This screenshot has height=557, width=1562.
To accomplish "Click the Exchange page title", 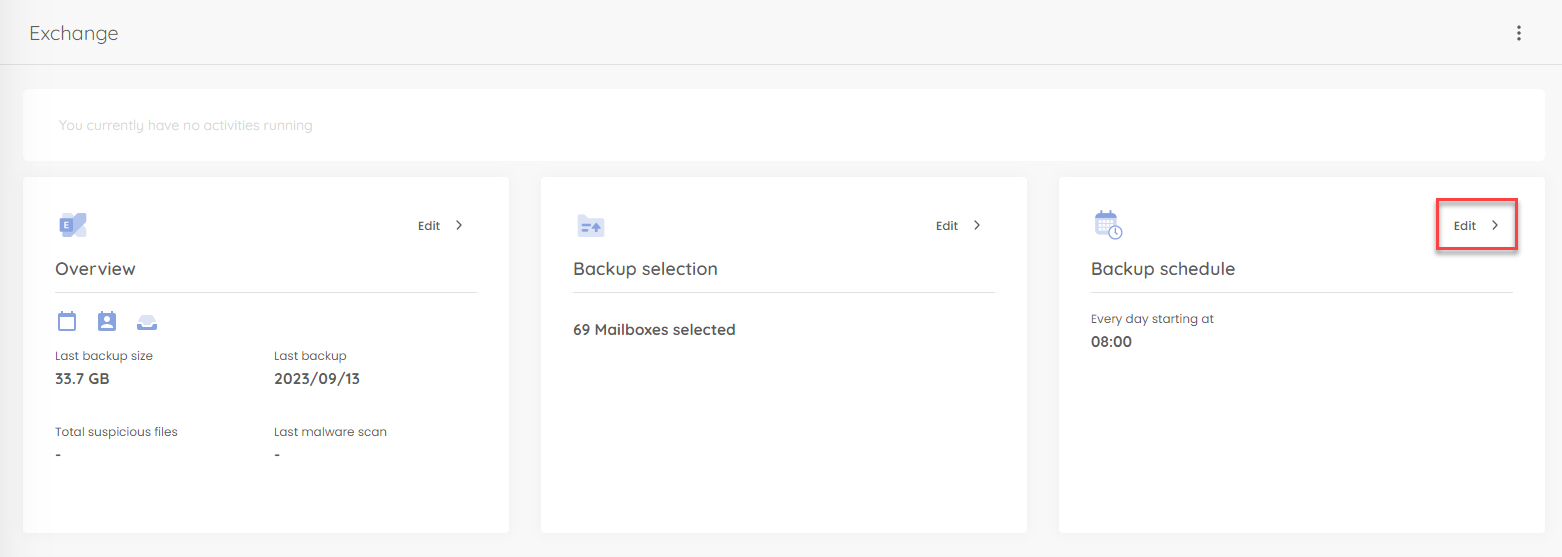I will point(73,33).
